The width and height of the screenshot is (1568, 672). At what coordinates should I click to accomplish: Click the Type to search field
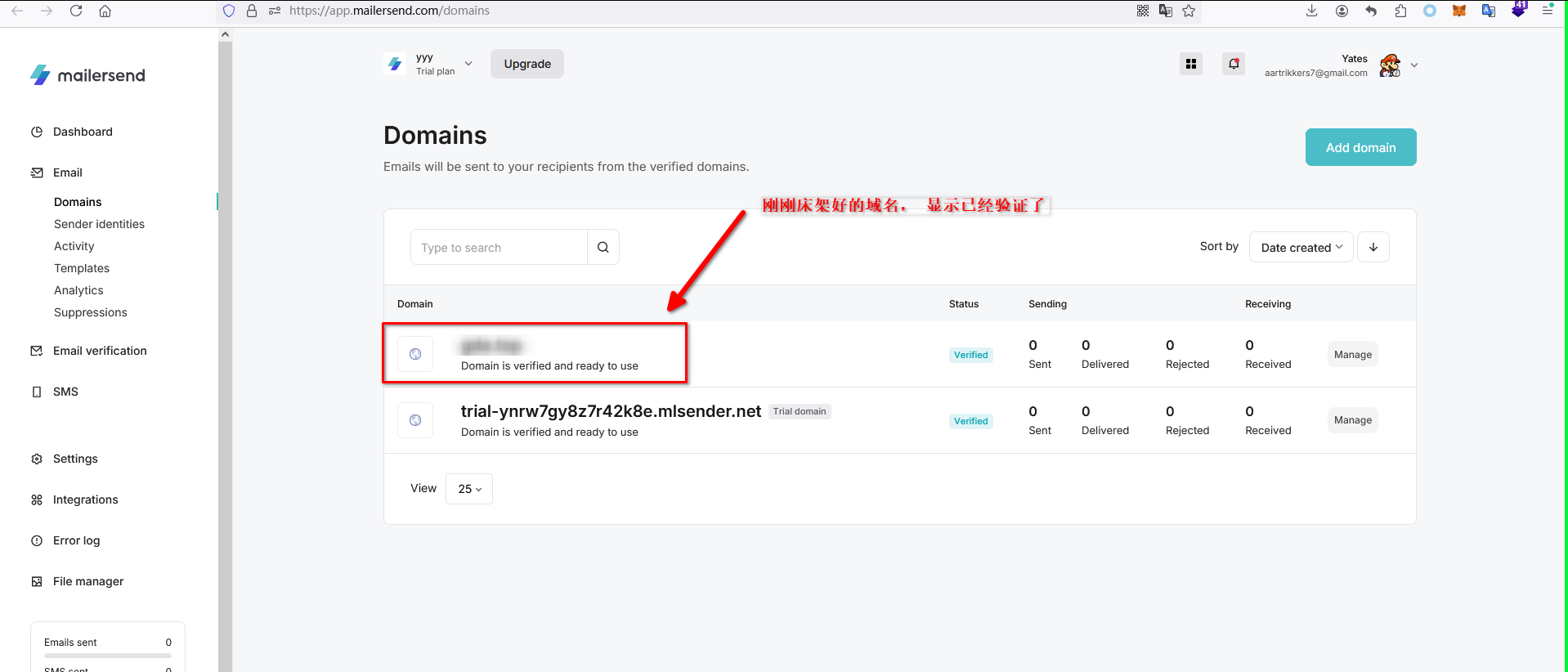tap(499, 248)
